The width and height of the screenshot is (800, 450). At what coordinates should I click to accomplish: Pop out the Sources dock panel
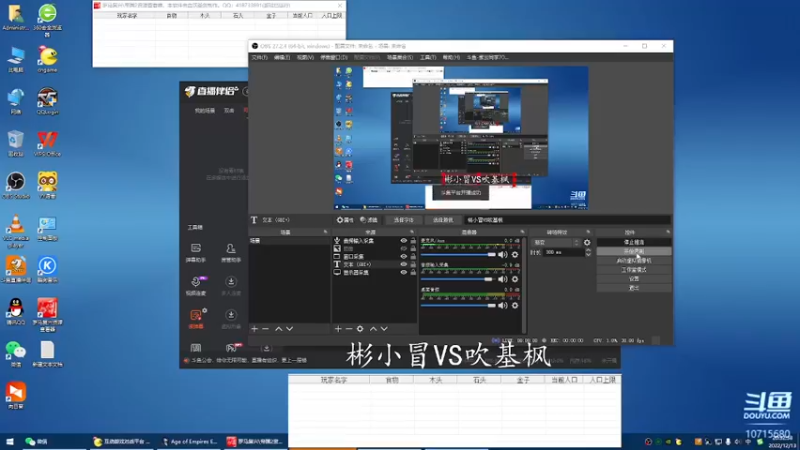click(412, 232)
